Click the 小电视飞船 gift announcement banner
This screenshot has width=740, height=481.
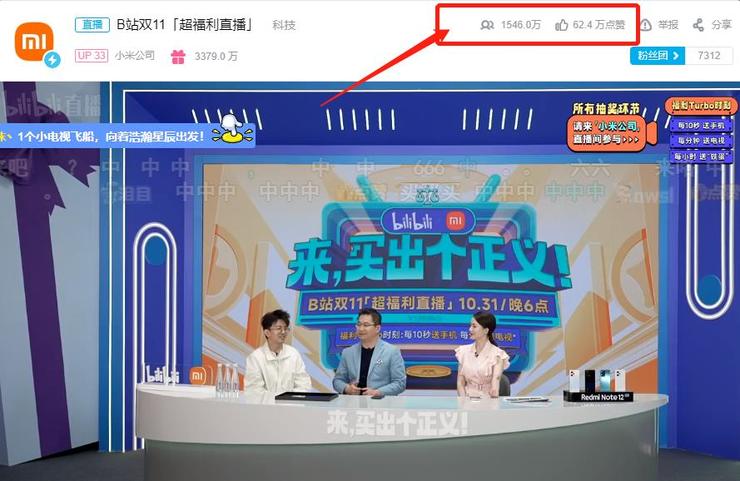point(127,136)
